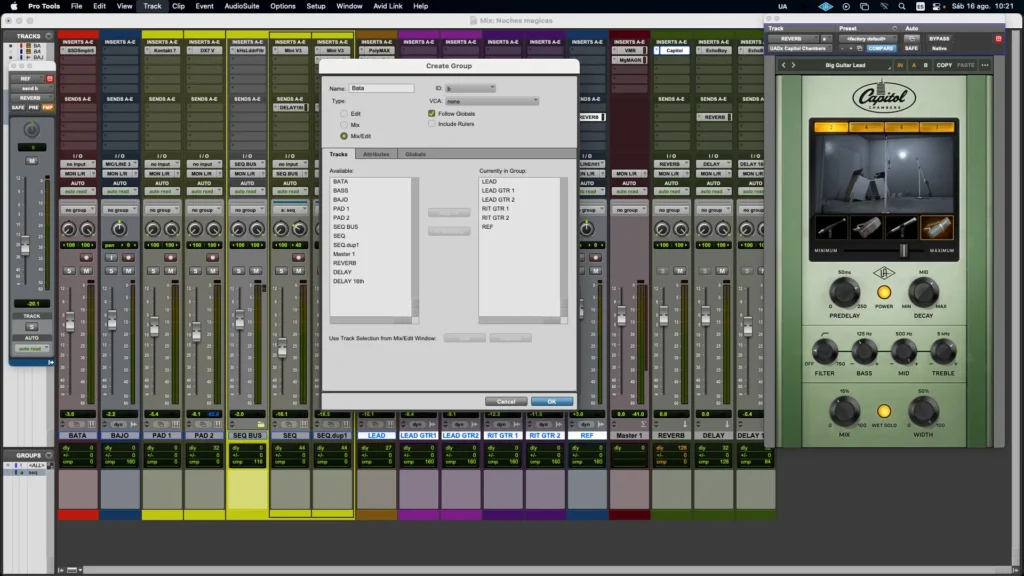Confirm group creation with OK

click(552, 402)
